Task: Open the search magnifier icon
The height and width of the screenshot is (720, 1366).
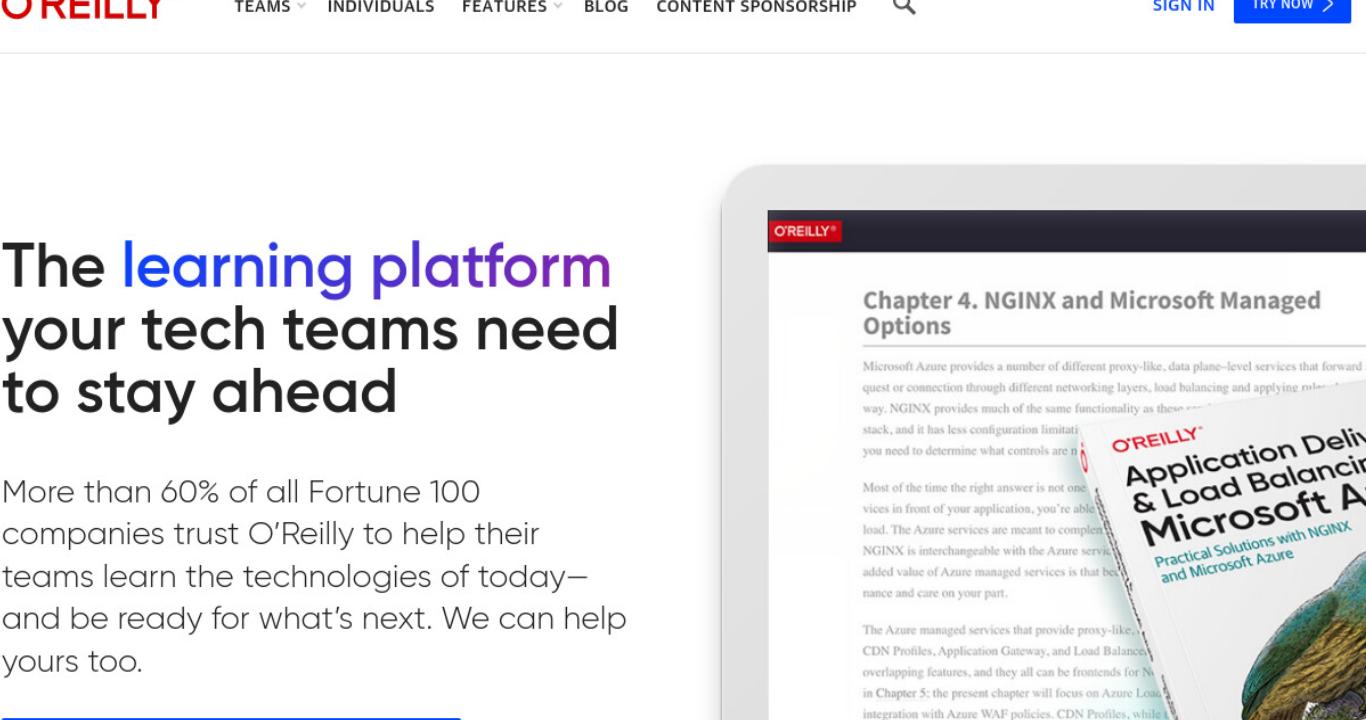Action: tap(904, 6)
